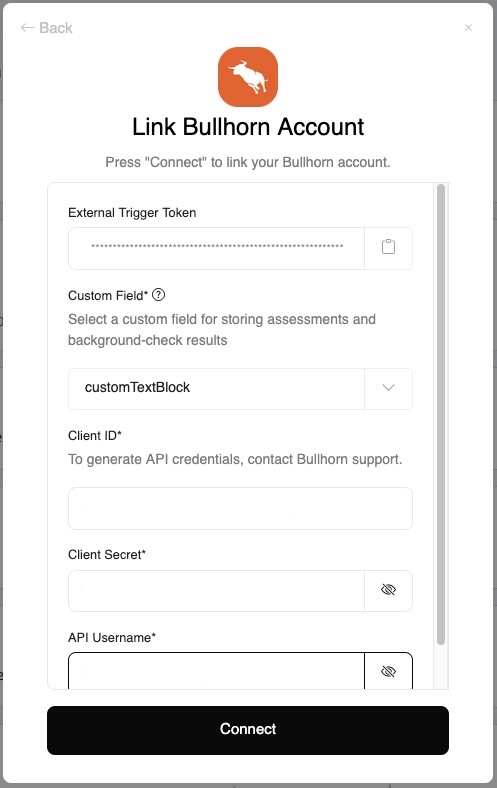Click the "Client ID*" field label
Screen dimensions: 497x788
tap(95, 435)
